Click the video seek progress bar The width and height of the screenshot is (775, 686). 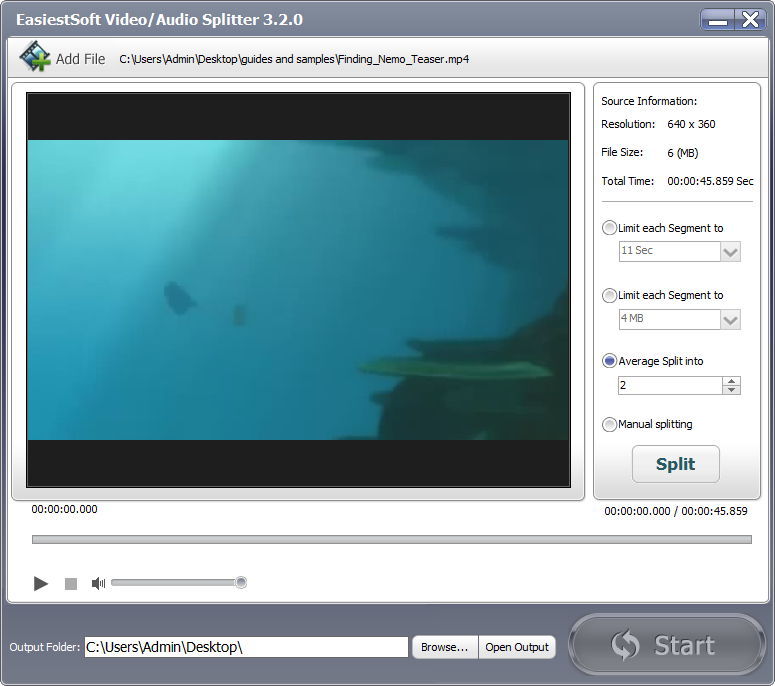391,539
